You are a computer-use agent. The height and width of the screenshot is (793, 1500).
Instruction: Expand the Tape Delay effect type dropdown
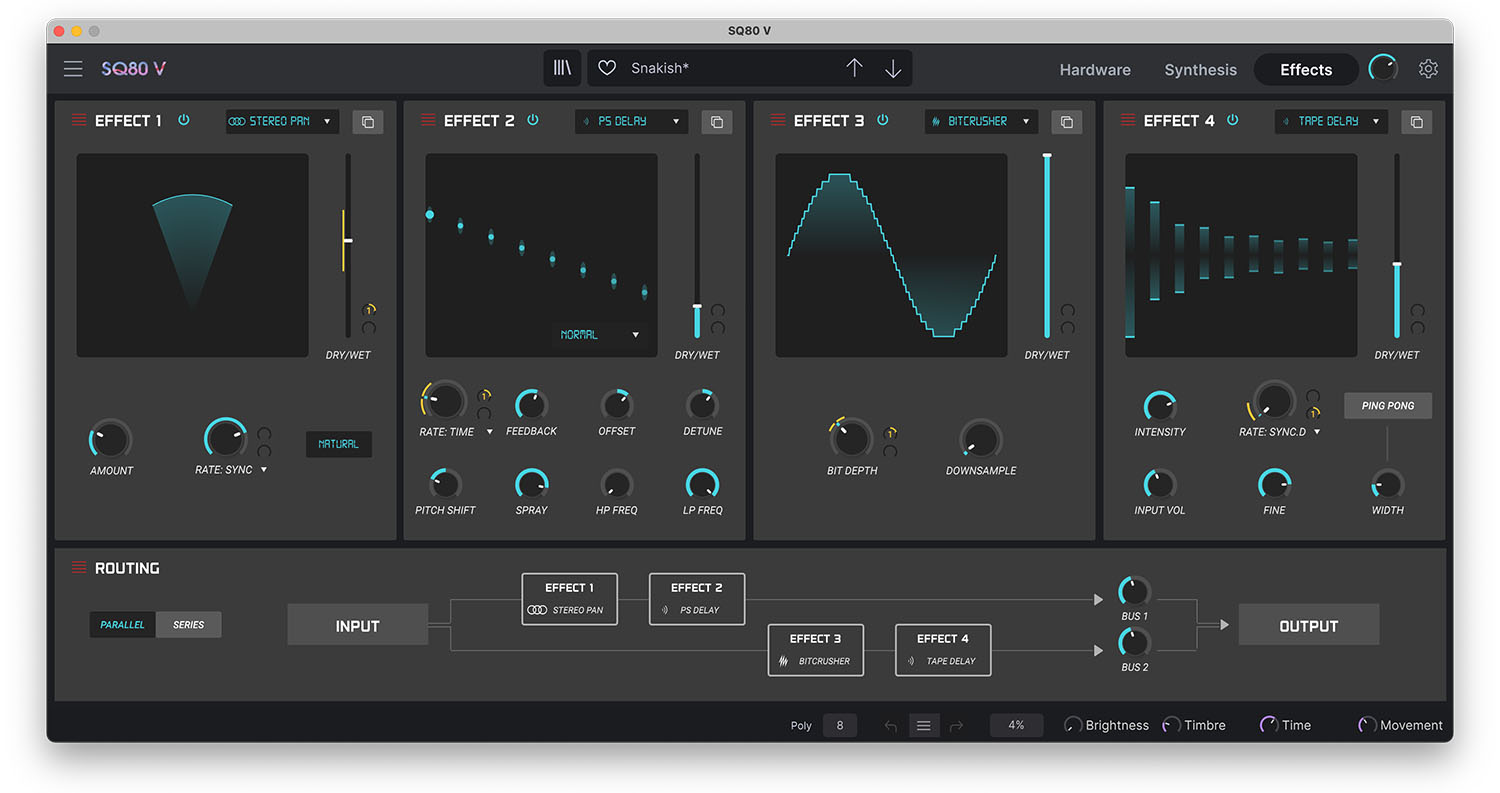pos(1331,122)
